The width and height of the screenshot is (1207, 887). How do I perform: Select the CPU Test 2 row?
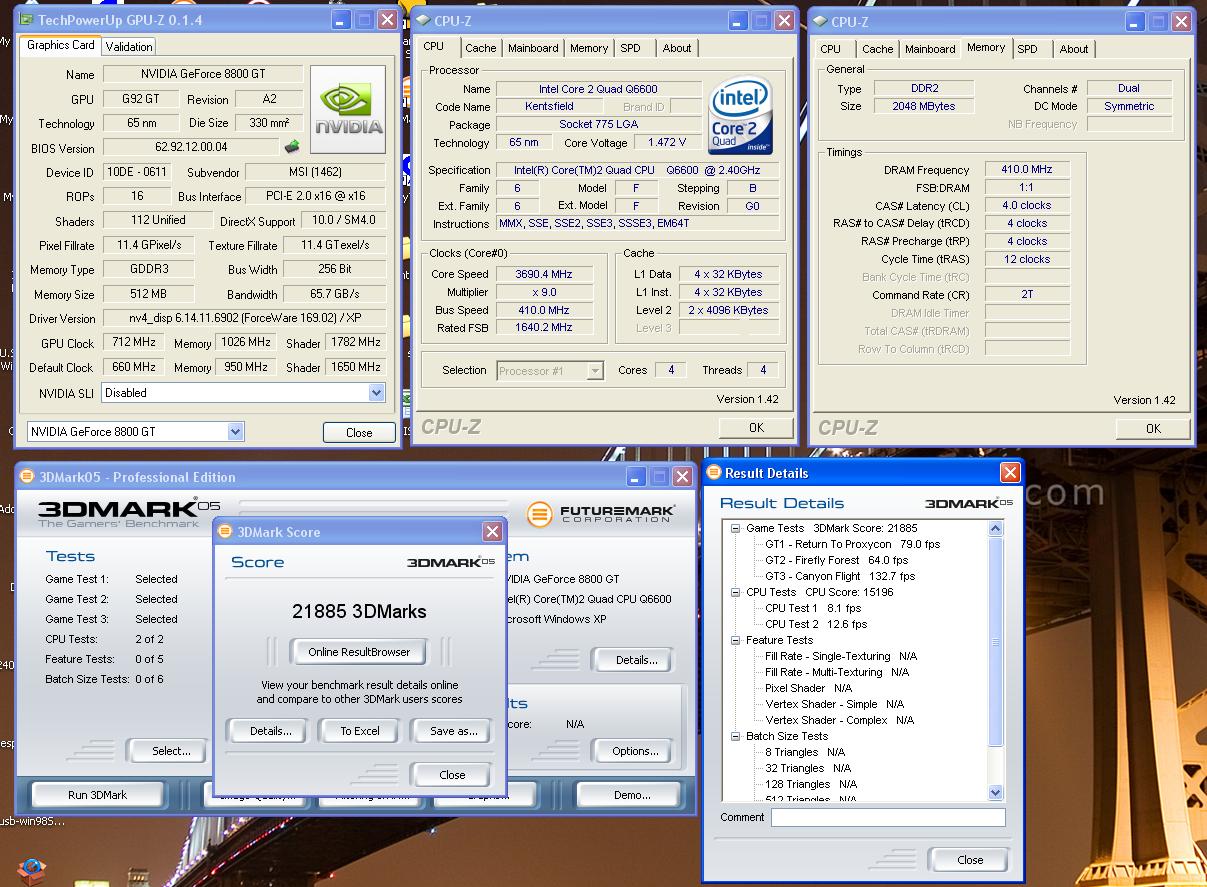(x=816, y=624)
